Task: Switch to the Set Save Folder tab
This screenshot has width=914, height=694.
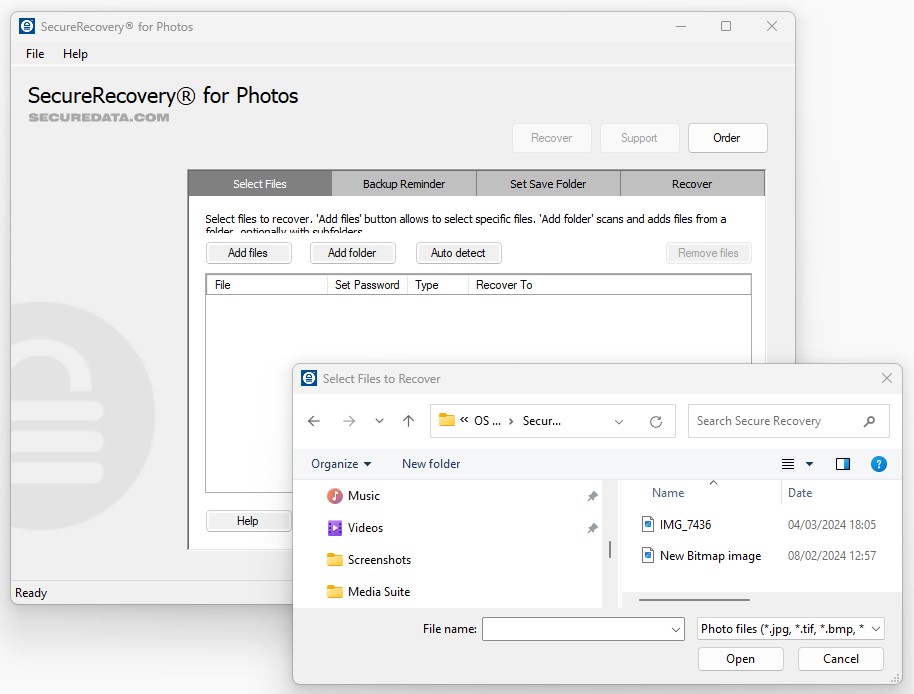Action: [x=548, y=184]
